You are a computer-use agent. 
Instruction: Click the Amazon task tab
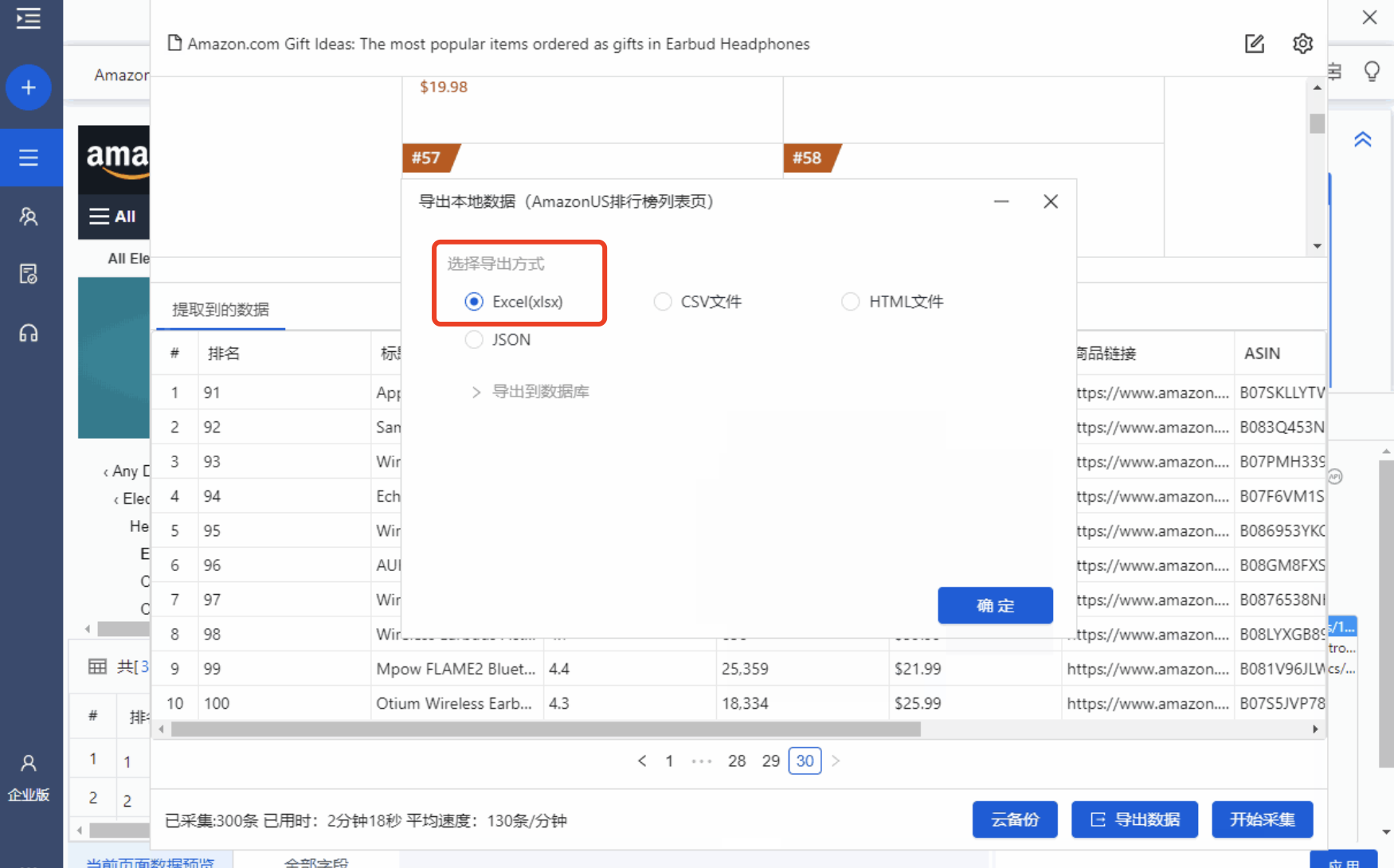[x=121, y=75]
